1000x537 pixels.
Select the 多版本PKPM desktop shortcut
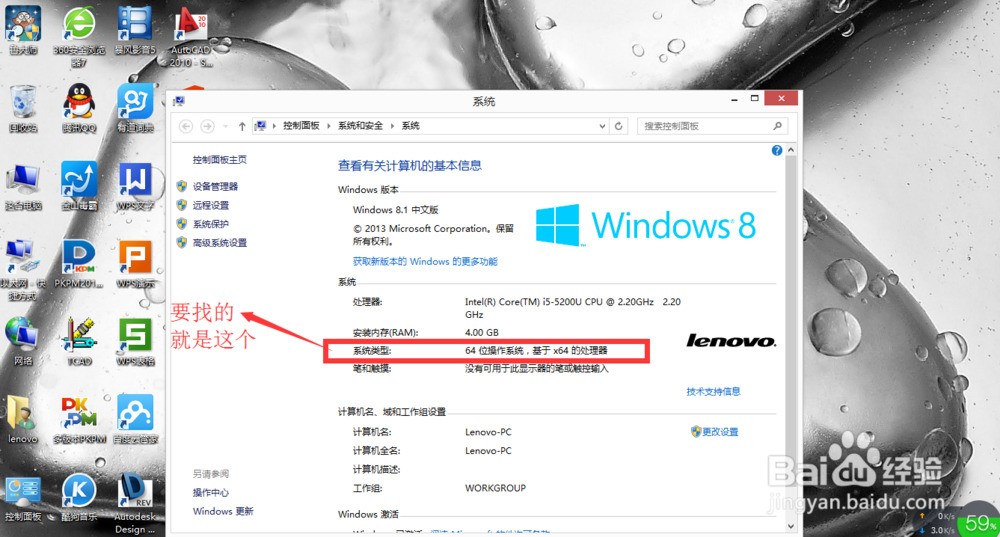click(x=79, y=420)
